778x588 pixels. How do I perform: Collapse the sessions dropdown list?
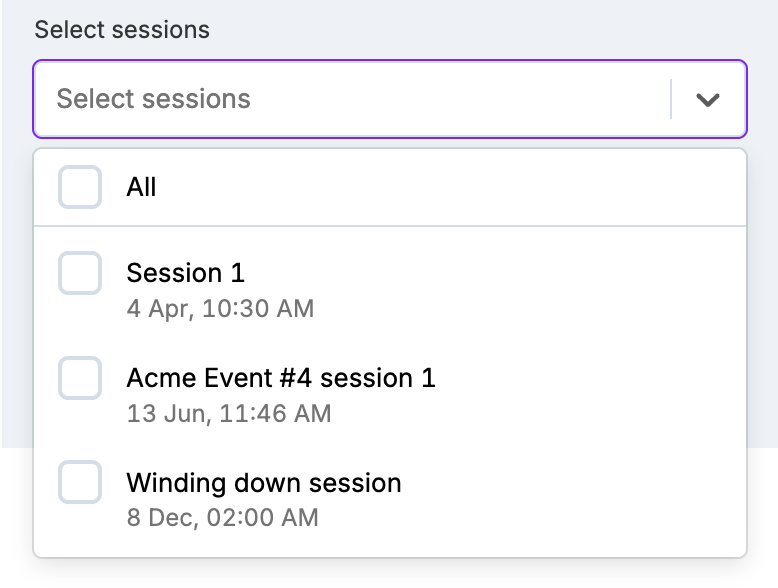click(708, 99)
